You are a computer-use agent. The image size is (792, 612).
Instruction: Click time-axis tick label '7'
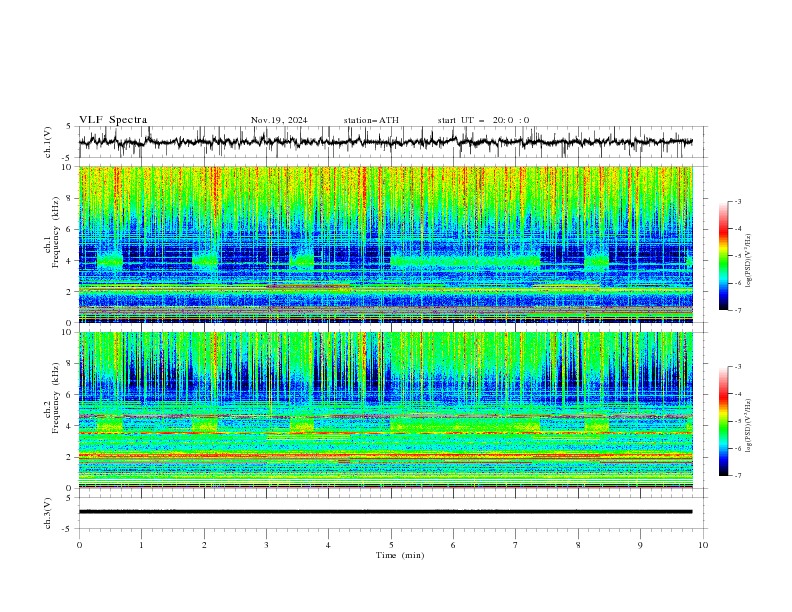point(516,545)
